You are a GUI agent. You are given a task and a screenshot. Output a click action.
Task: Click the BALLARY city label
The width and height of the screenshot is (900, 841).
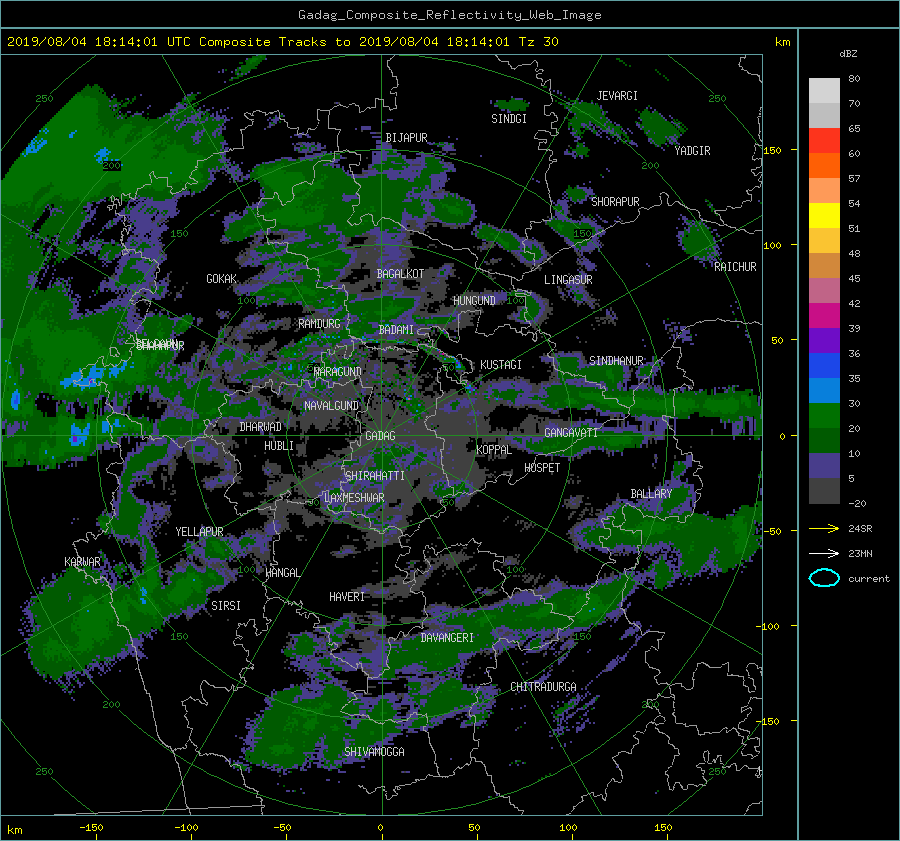[x=651, y=494]
